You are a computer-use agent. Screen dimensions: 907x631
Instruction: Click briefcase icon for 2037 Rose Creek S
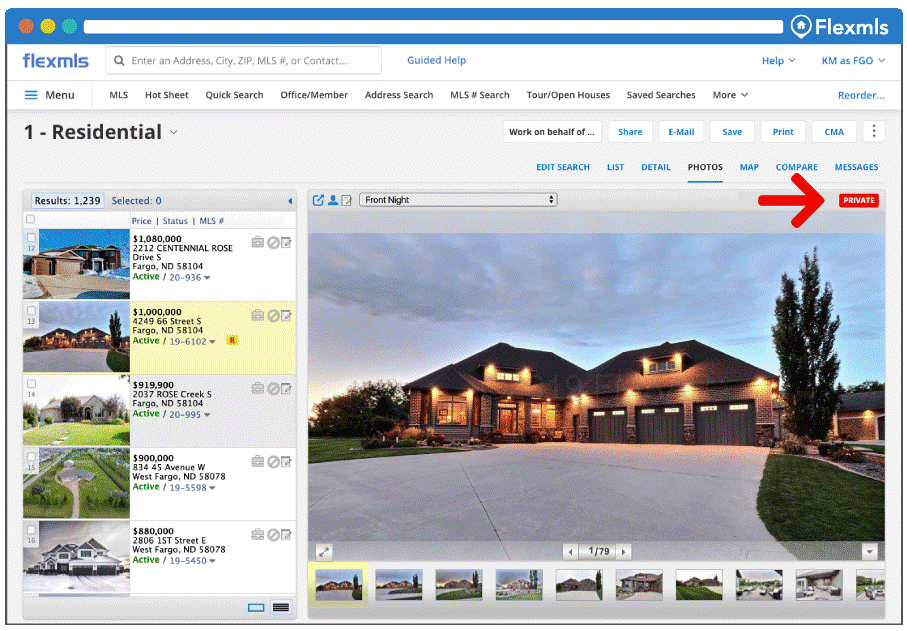(258, 388)
